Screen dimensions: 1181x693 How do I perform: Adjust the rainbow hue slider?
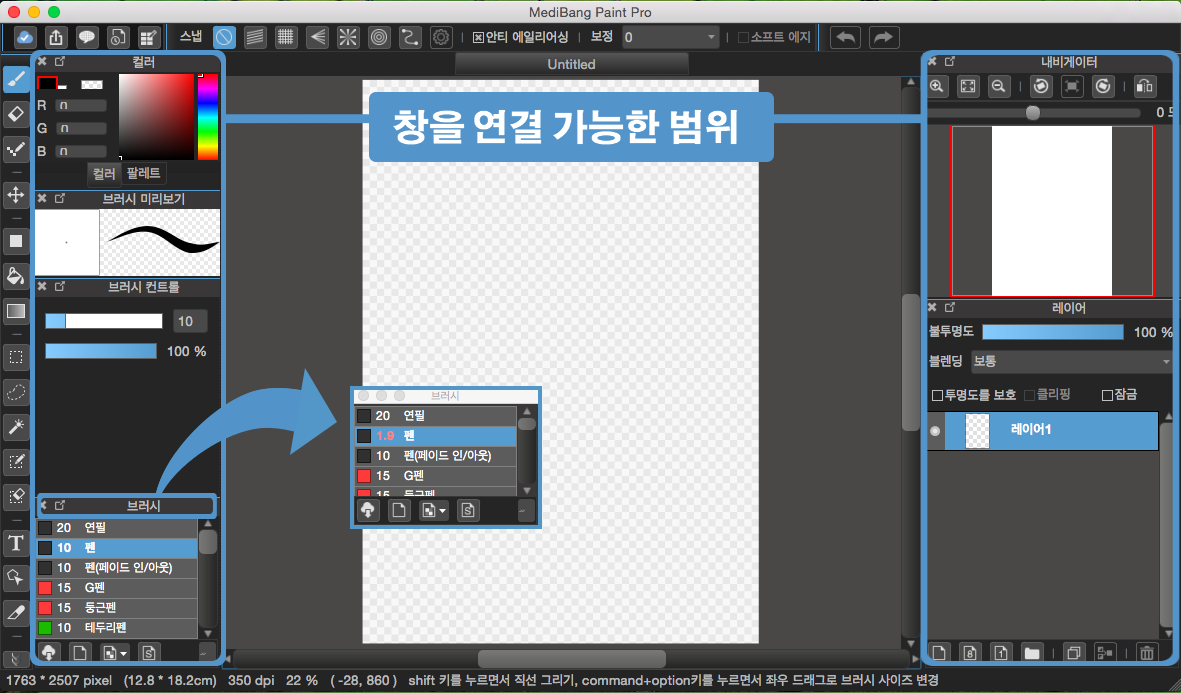pos(208,117)
